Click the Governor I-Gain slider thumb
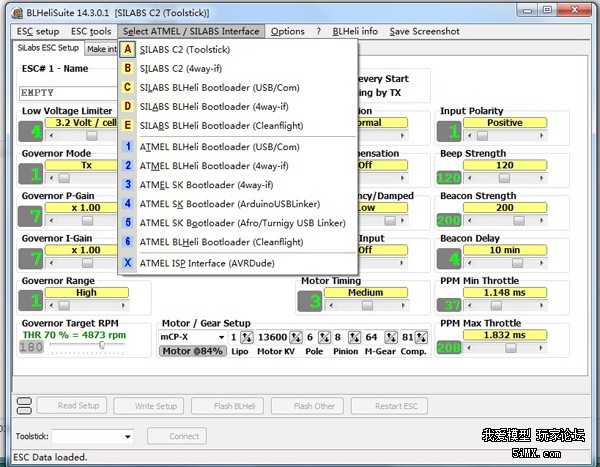This screenshot has width=600, height=467. [x=87, y=263]
